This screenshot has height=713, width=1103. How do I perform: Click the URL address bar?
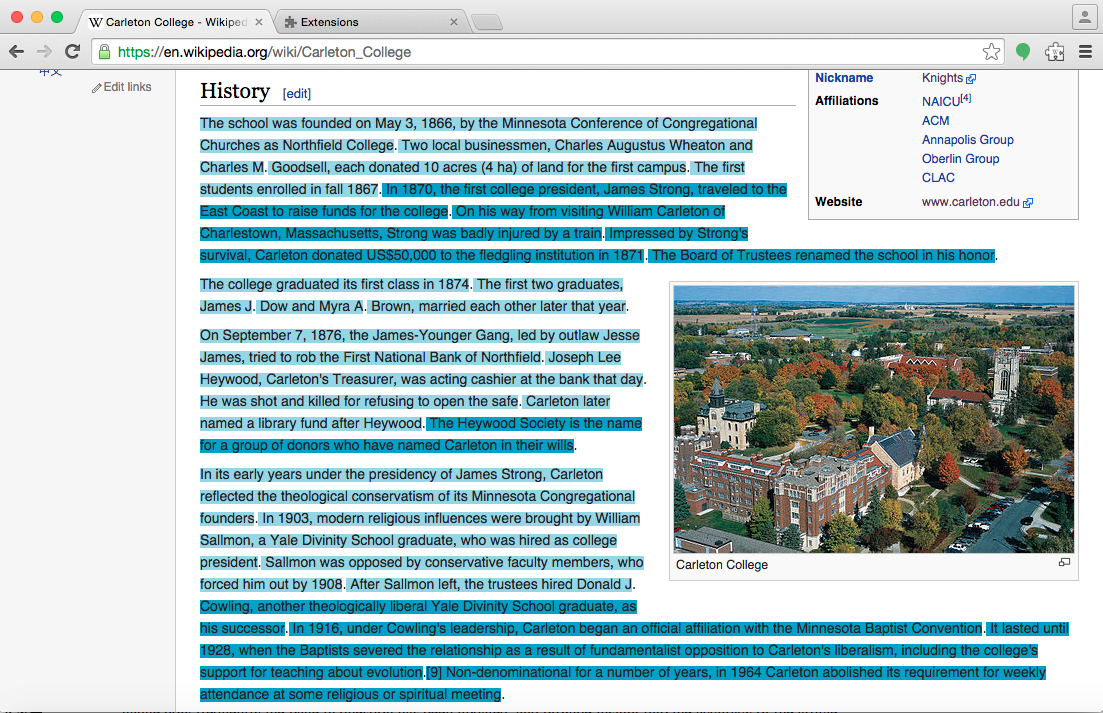pos(540,52)
